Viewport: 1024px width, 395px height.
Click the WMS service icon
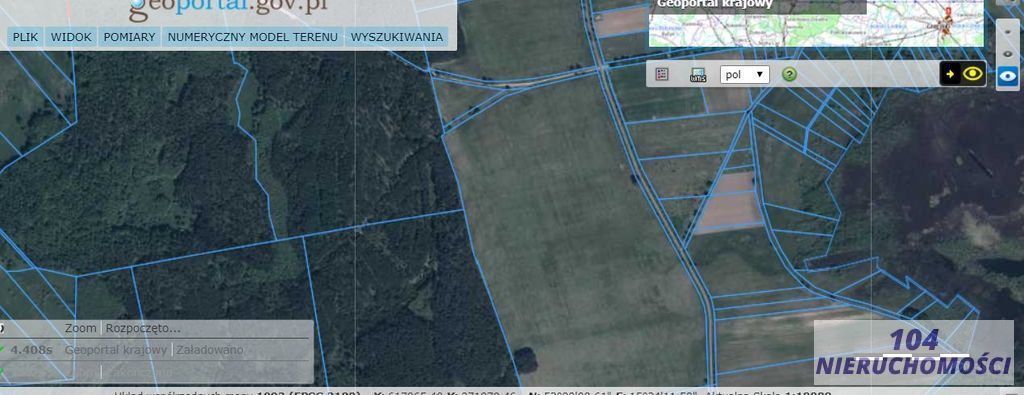[697, 74]
